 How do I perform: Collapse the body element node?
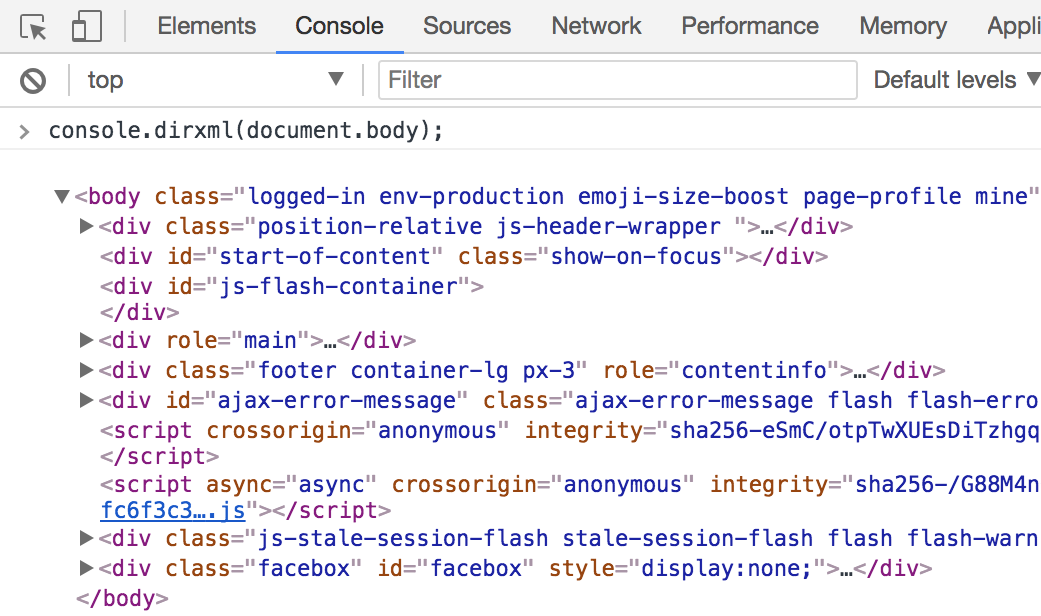tap(63, 197)
